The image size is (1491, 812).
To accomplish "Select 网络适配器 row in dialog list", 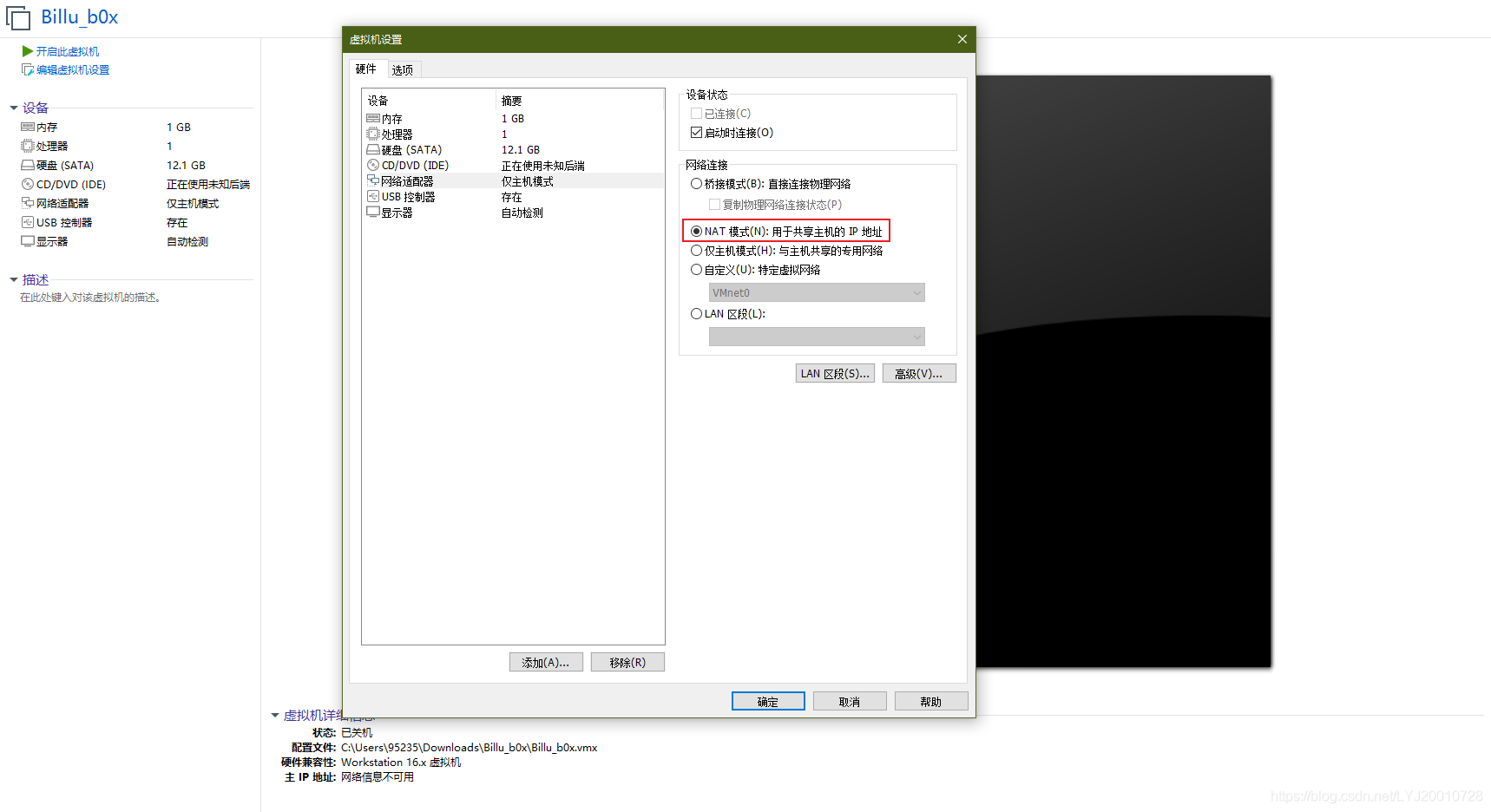I will click(514, 181).
